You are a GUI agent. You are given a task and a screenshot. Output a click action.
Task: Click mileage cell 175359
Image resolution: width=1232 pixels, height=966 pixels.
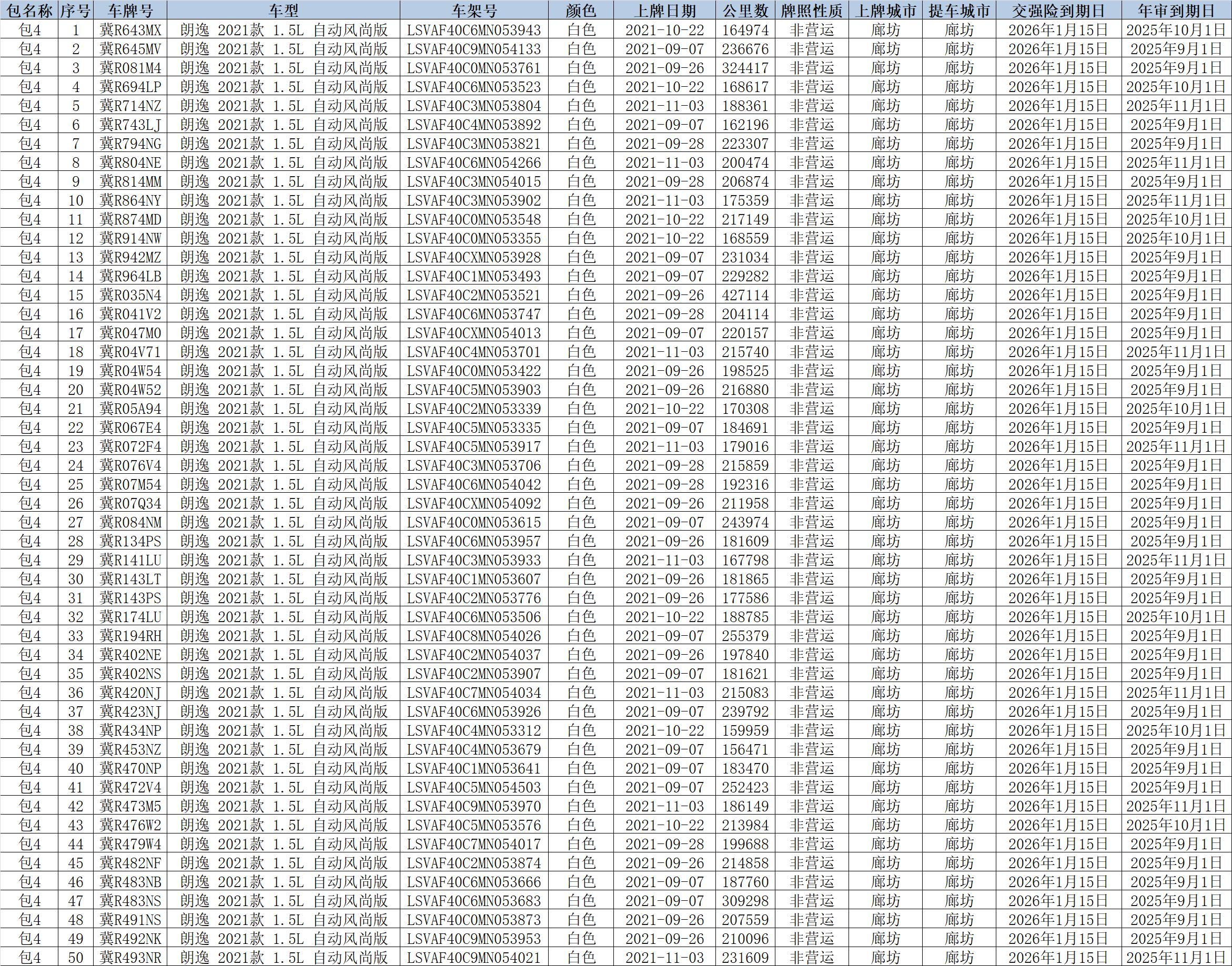pyautogui.click(x=745, y=201)
